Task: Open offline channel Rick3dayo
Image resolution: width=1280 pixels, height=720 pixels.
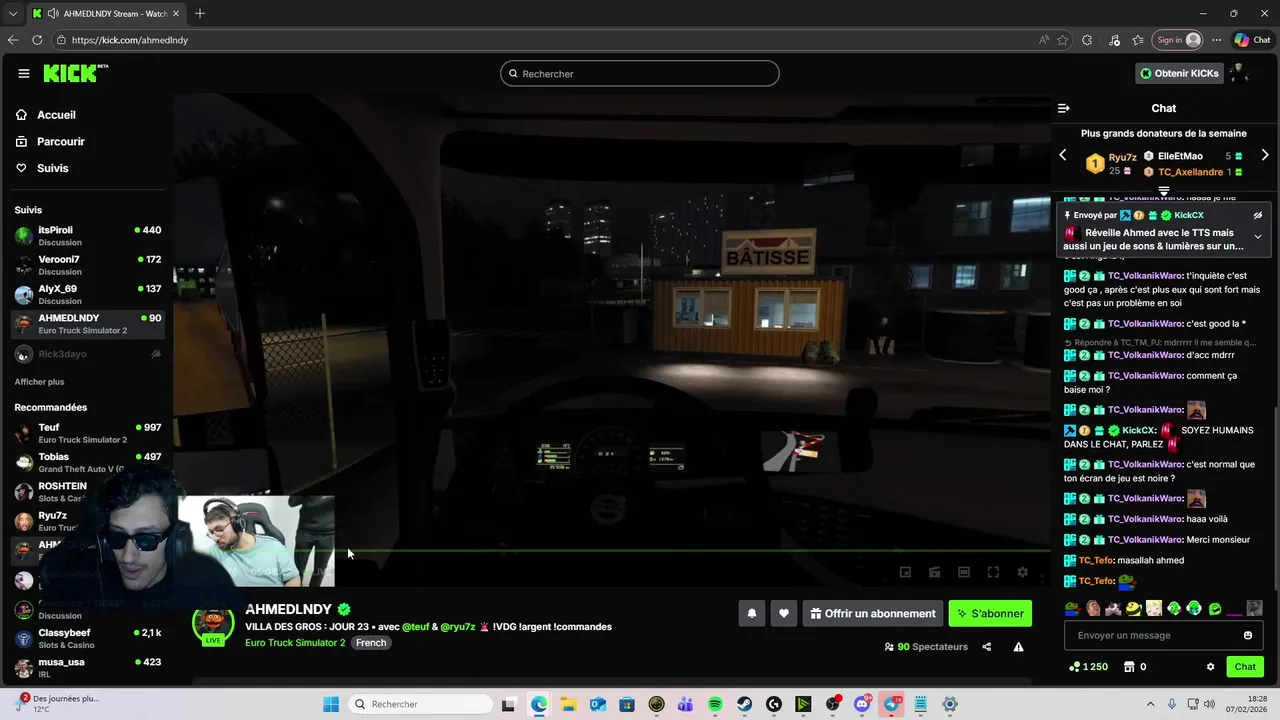Action: coord(88,354)
